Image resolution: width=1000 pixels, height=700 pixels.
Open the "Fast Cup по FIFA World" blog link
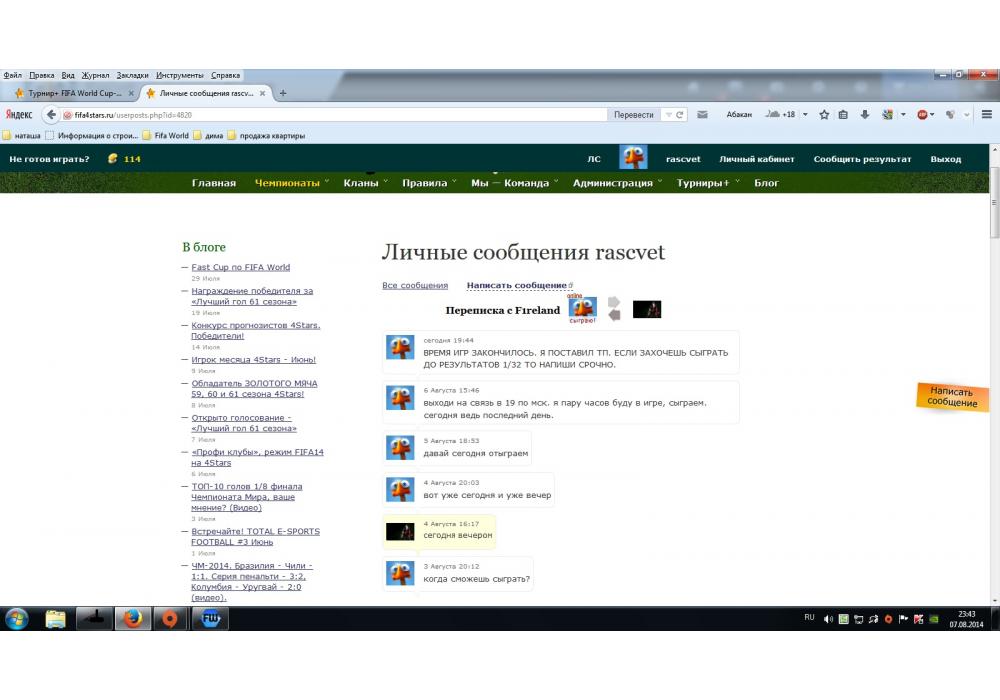[240, 267]
